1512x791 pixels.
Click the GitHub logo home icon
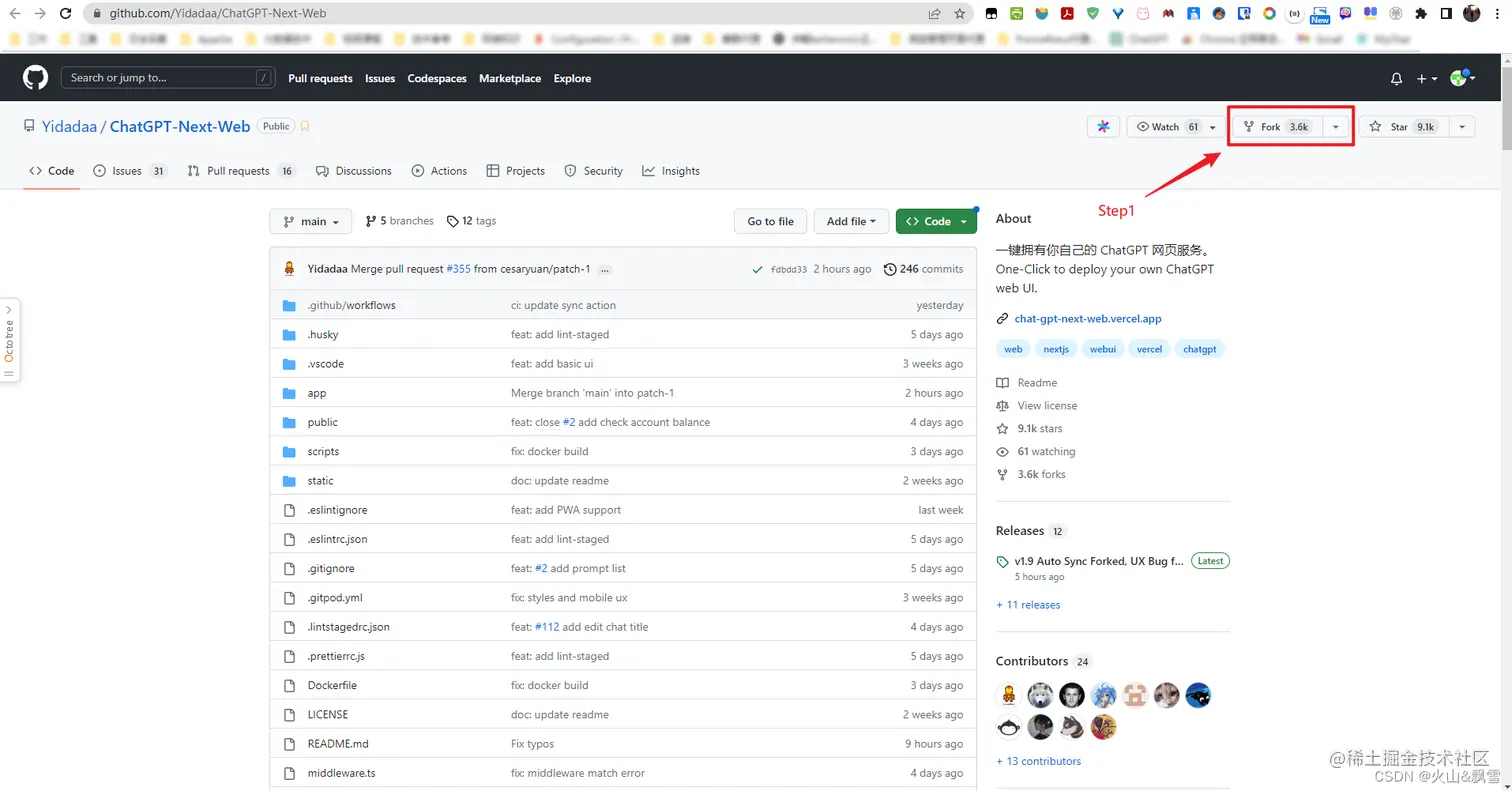point(35,78)
